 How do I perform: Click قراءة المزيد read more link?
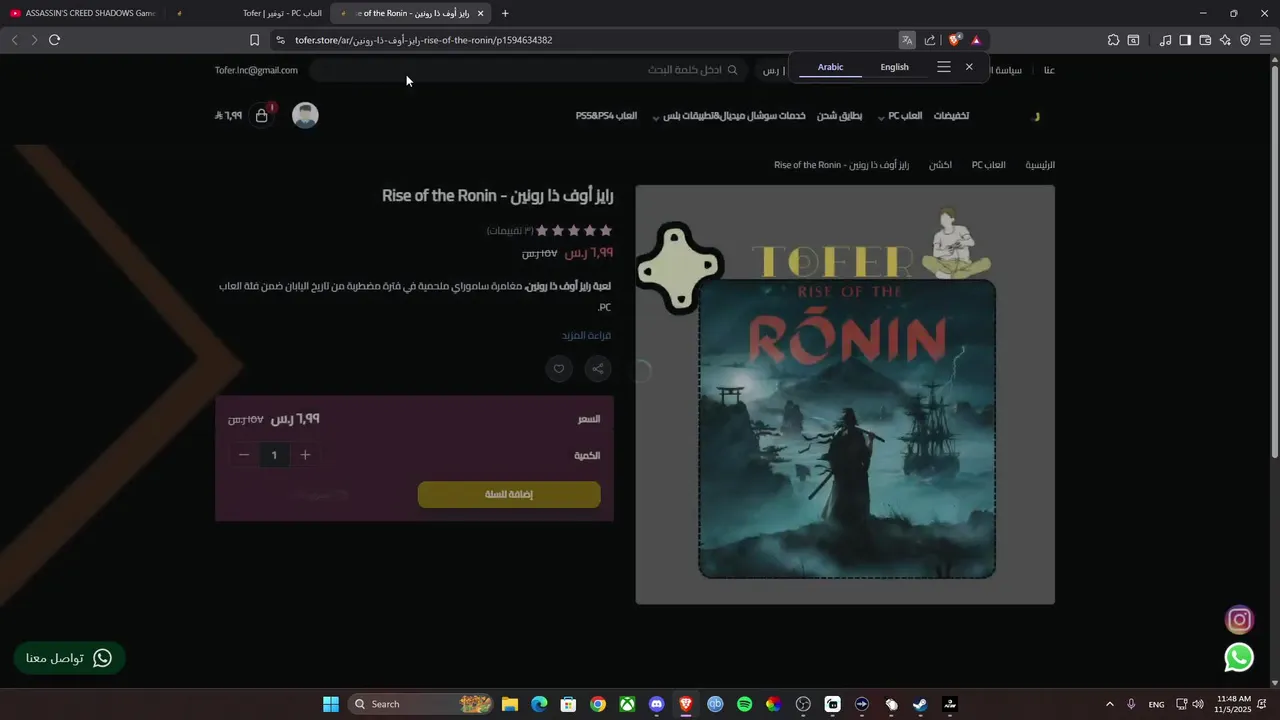[586, 335]
